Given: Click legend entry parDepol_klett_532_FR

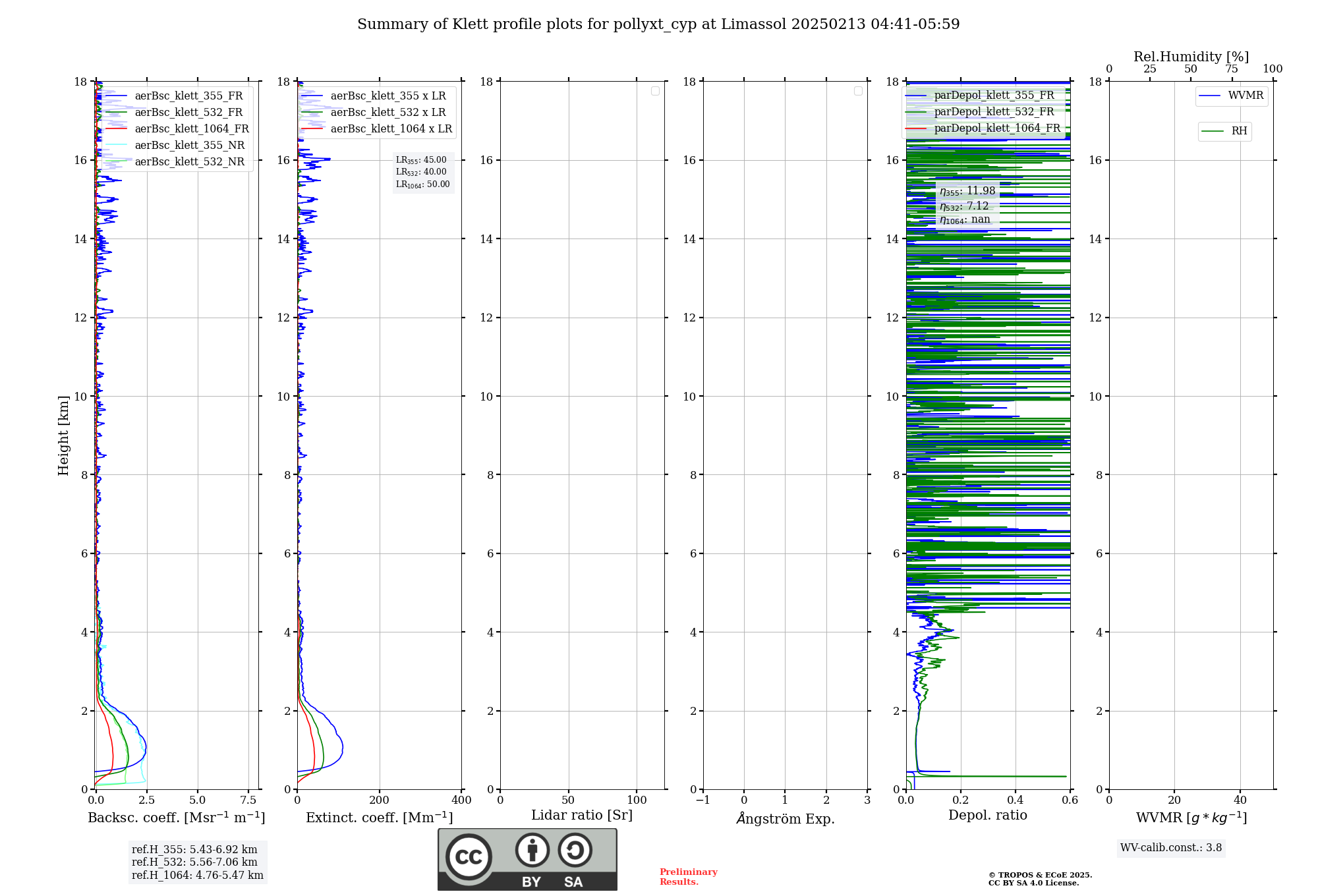Looking at the screenshot, I should pos(994,111).
